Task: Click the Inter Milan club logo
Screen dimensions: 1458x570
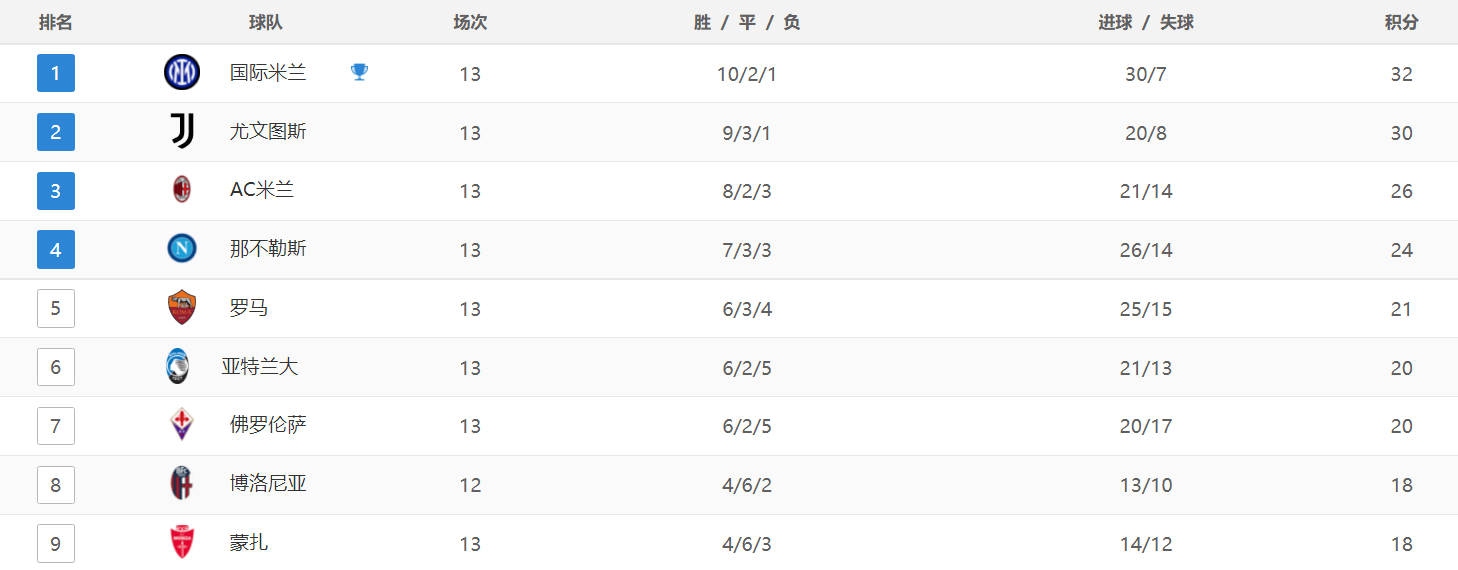Action: tap(182, 73)
